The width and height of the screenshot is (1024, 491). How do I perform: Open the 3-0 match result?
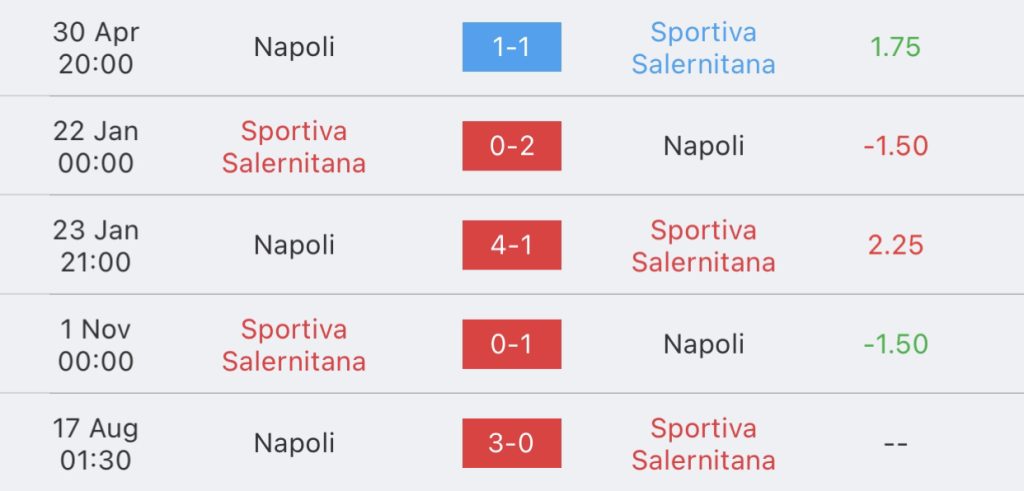point(511,443)
